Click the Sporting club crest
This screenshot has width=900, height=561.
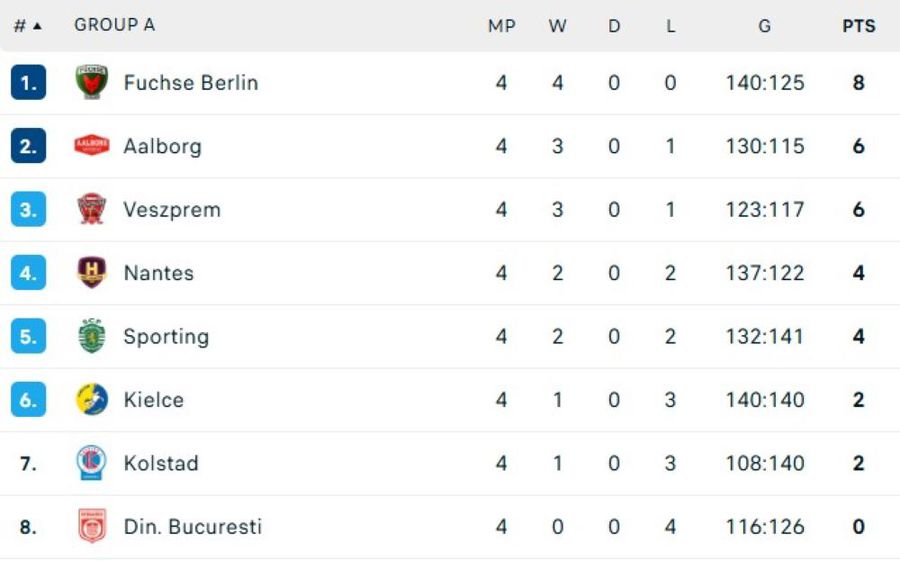point(92,336)
